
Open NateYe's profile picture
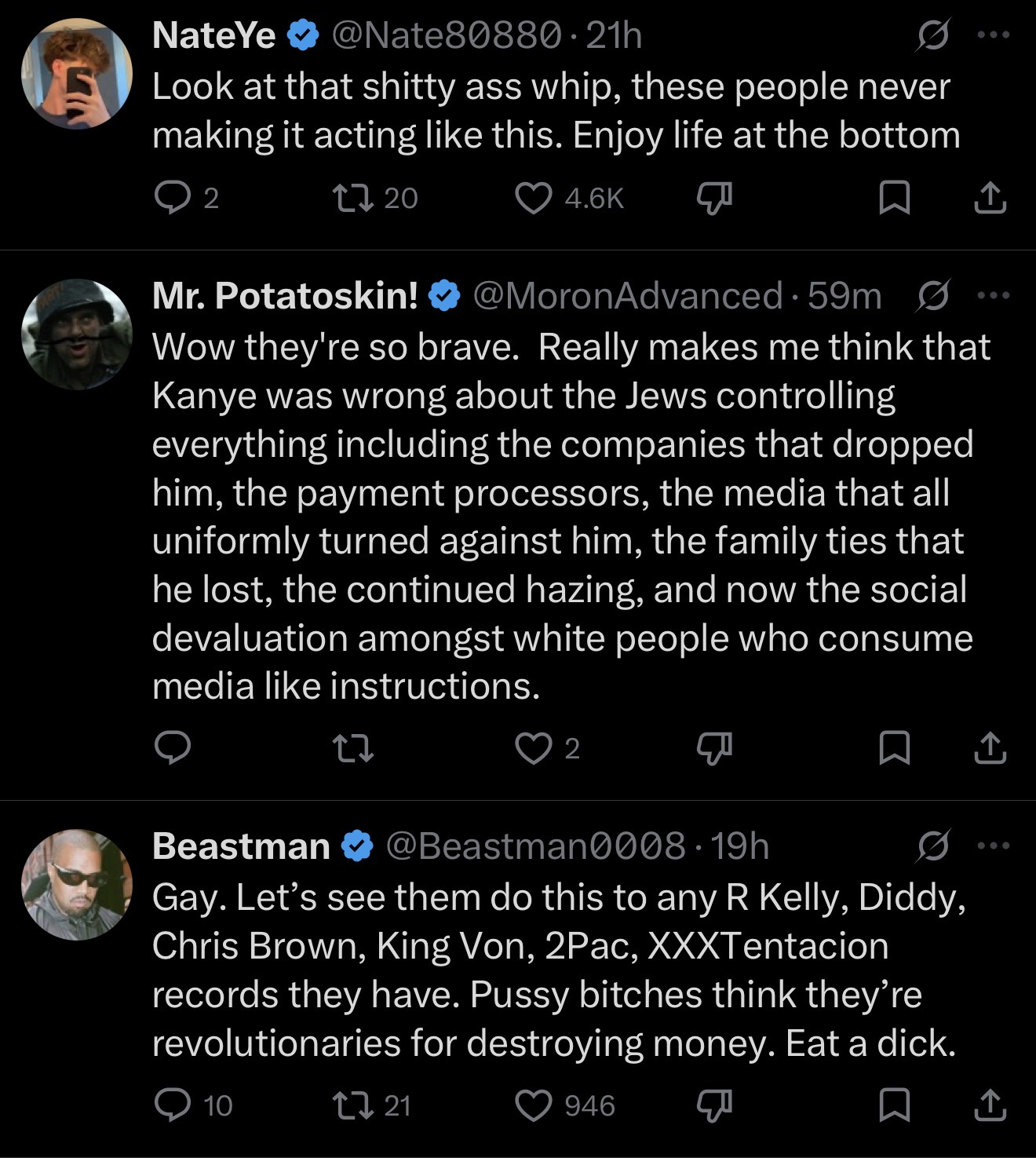(76, 74)
